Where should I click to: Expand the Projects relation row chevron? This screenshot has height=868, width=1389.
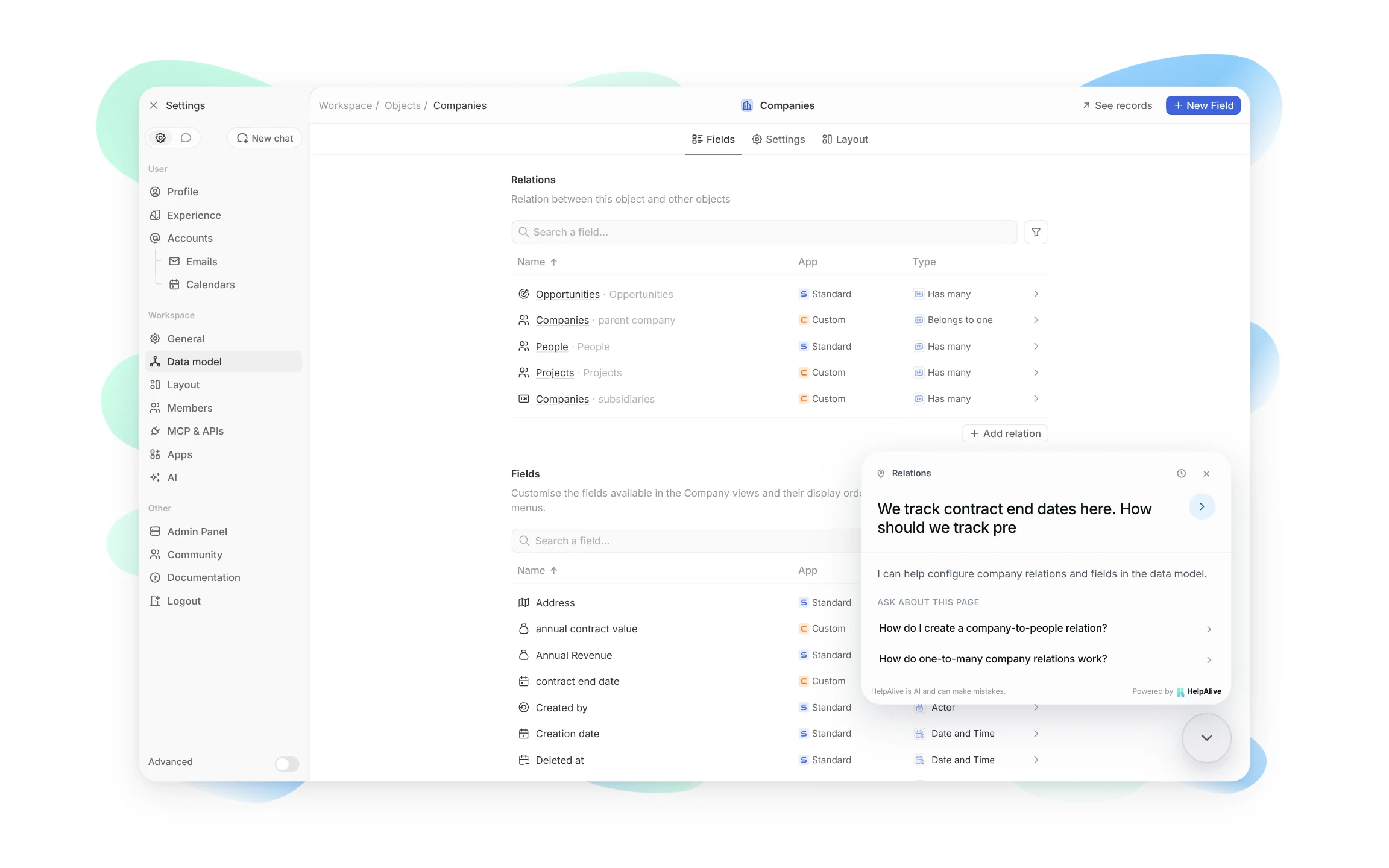tap(1036, 373)
